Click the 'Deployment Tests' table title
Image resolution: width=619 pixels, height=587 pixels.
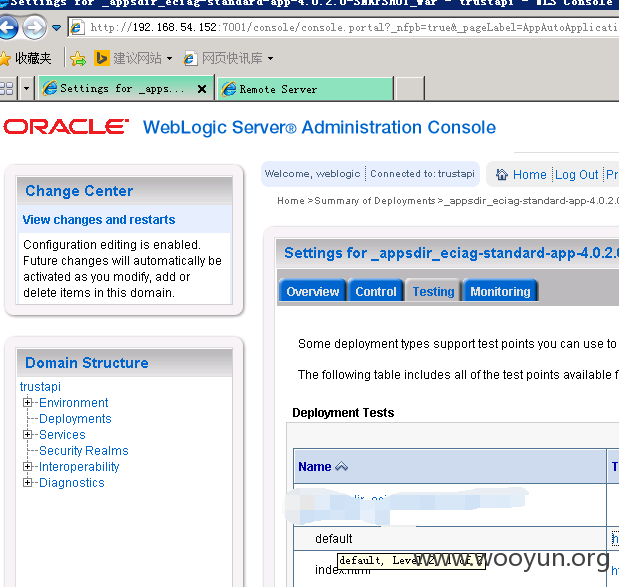[x=343, y=413]
